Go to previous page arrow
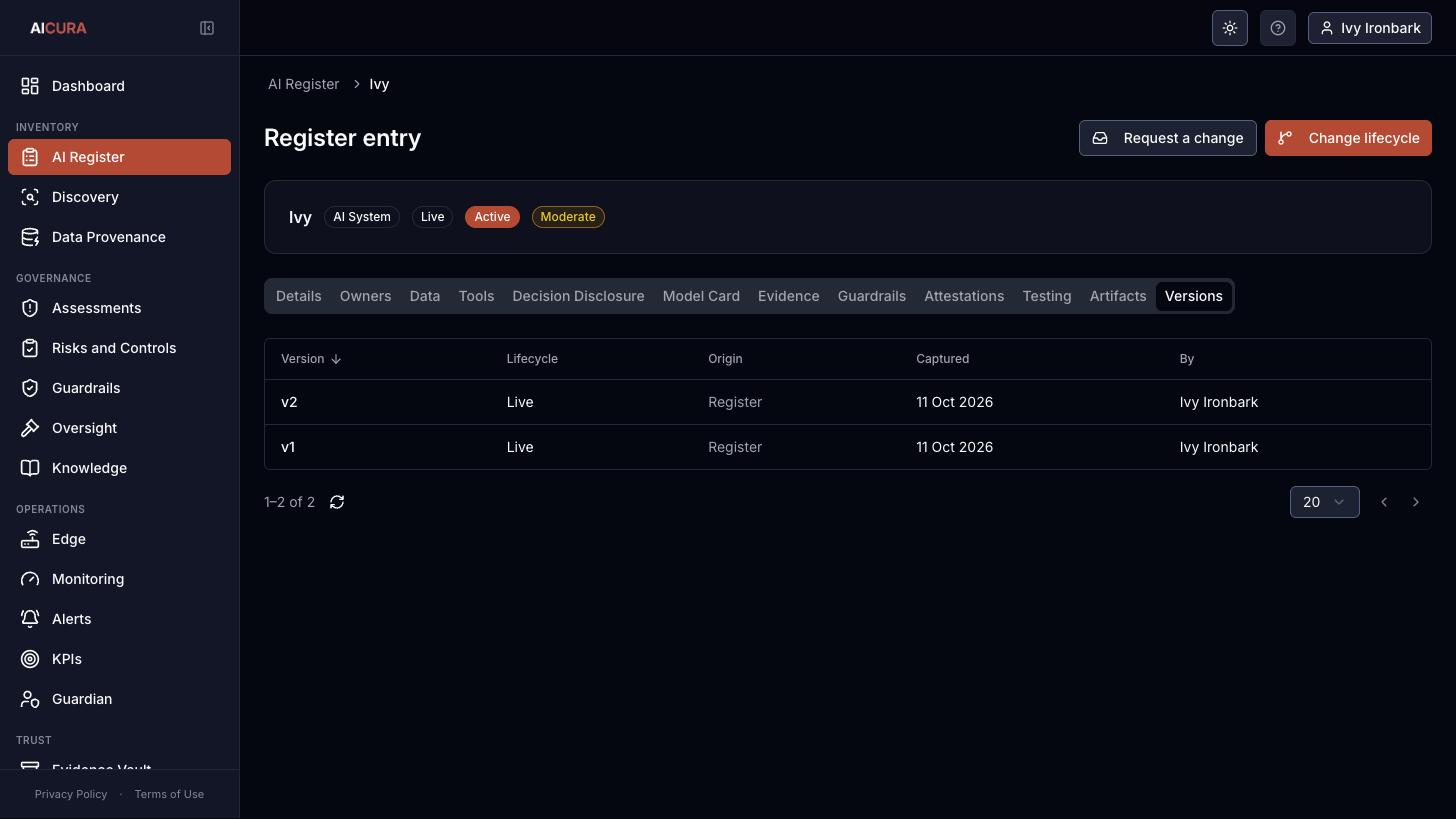Image resolution: width=1456 pixels, height=819 pixels. tap(1384, 502)
